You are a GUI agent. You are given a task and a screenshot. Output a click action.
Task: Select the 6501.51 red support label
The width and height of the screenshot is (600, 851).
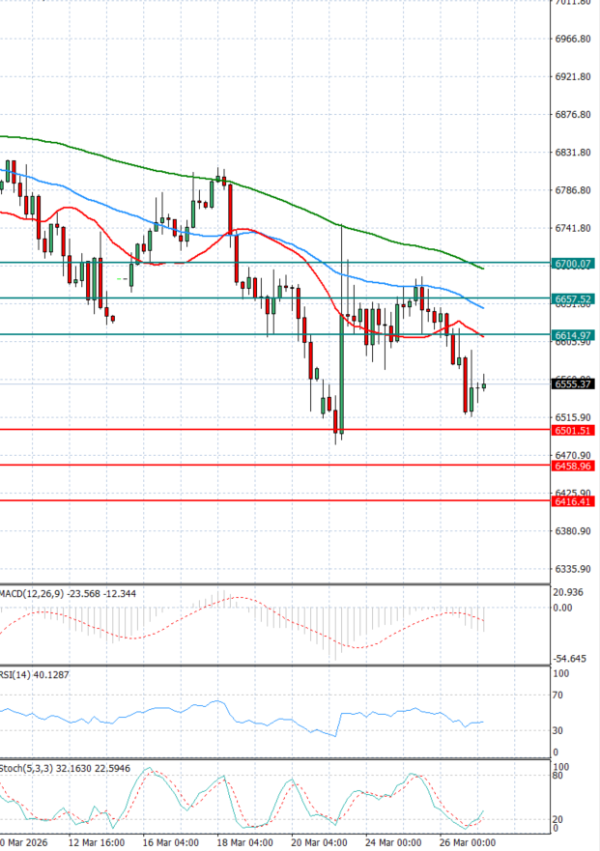[573, 430]
